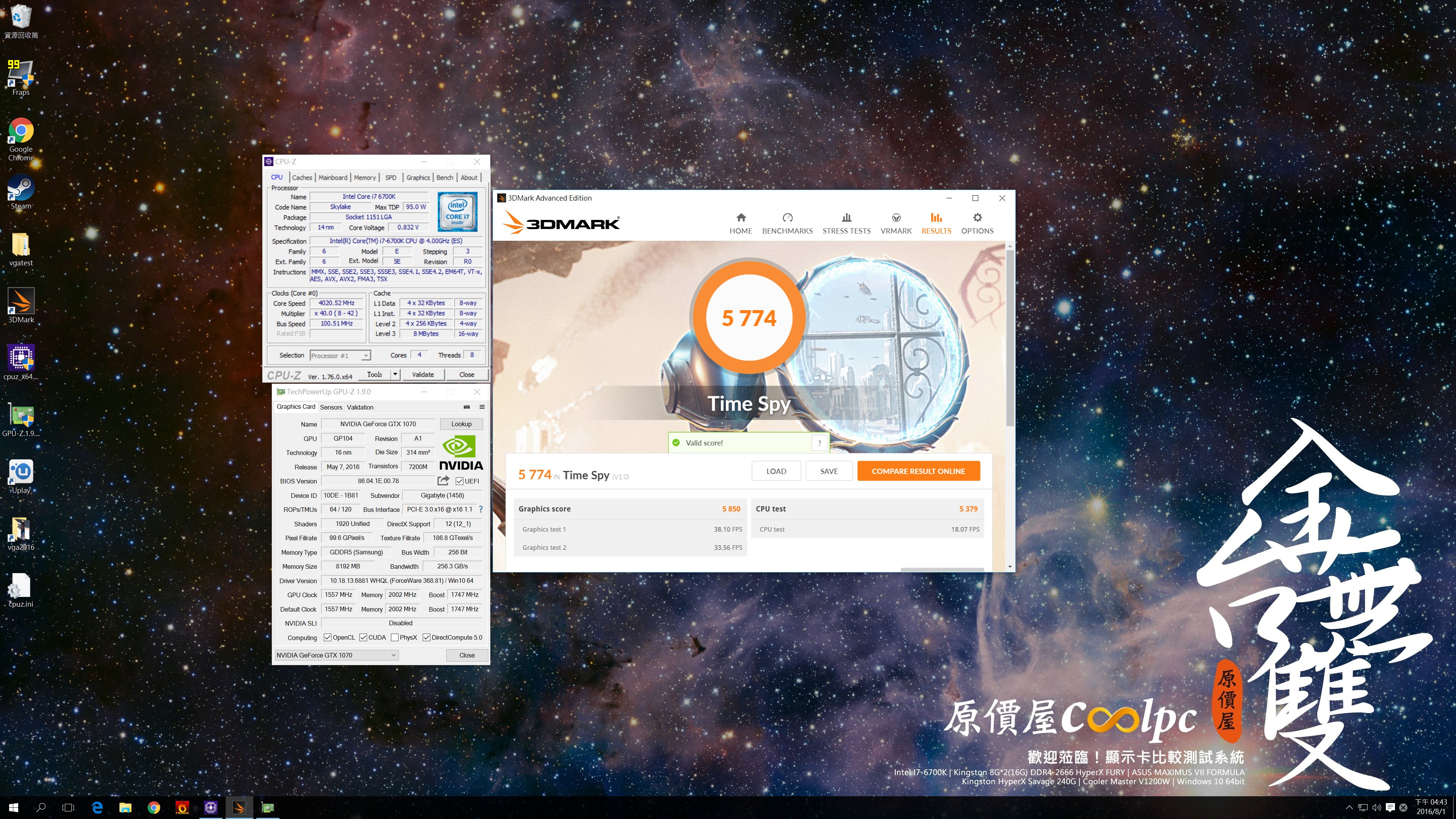Open 3DMark STRESS TESTS section
The image size is (1456, 819).
pyautogui.click(x=846, y=224)
